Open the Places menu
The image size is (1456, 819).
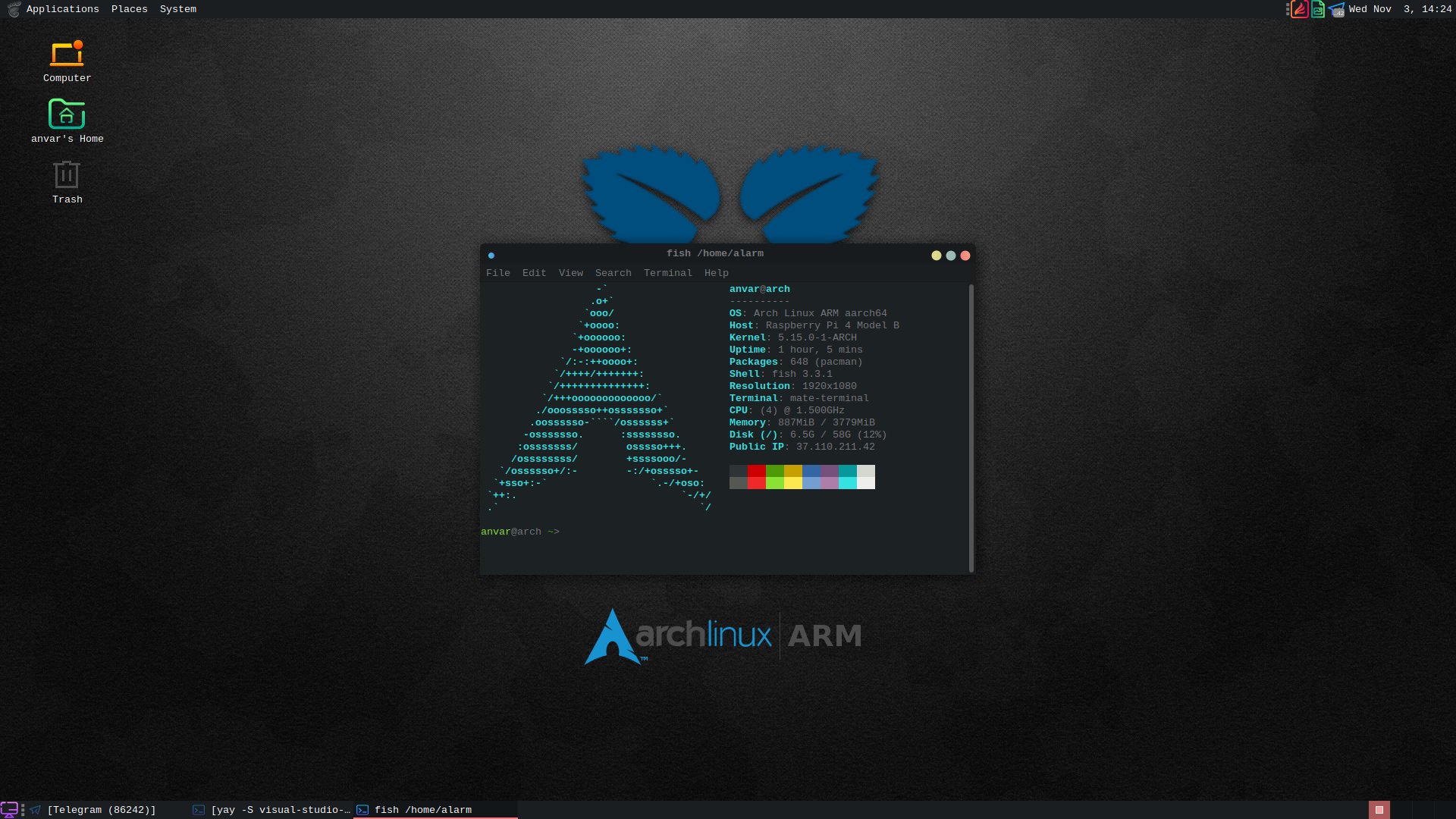pyautogui.click(x=129, y=9)
